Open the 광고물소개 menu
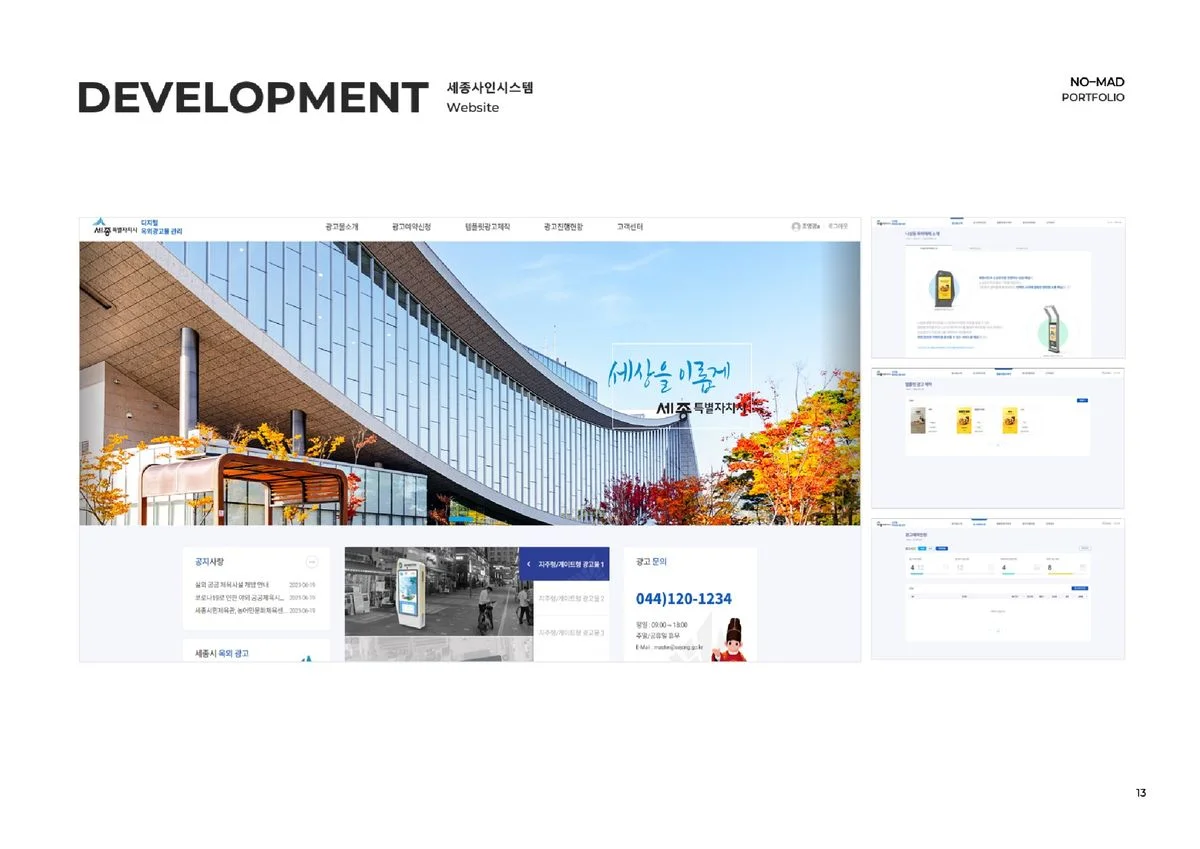This screenshot has height=849, width=1200. [x=342, y=228]
